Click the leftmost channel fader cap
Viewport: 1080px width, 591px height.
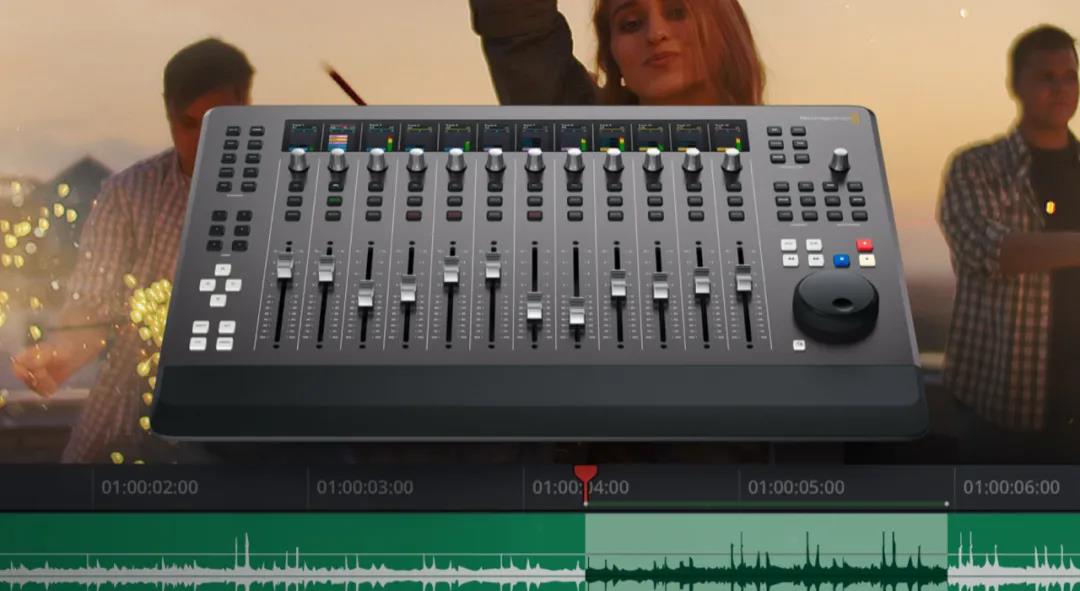(x=285, y=266)
